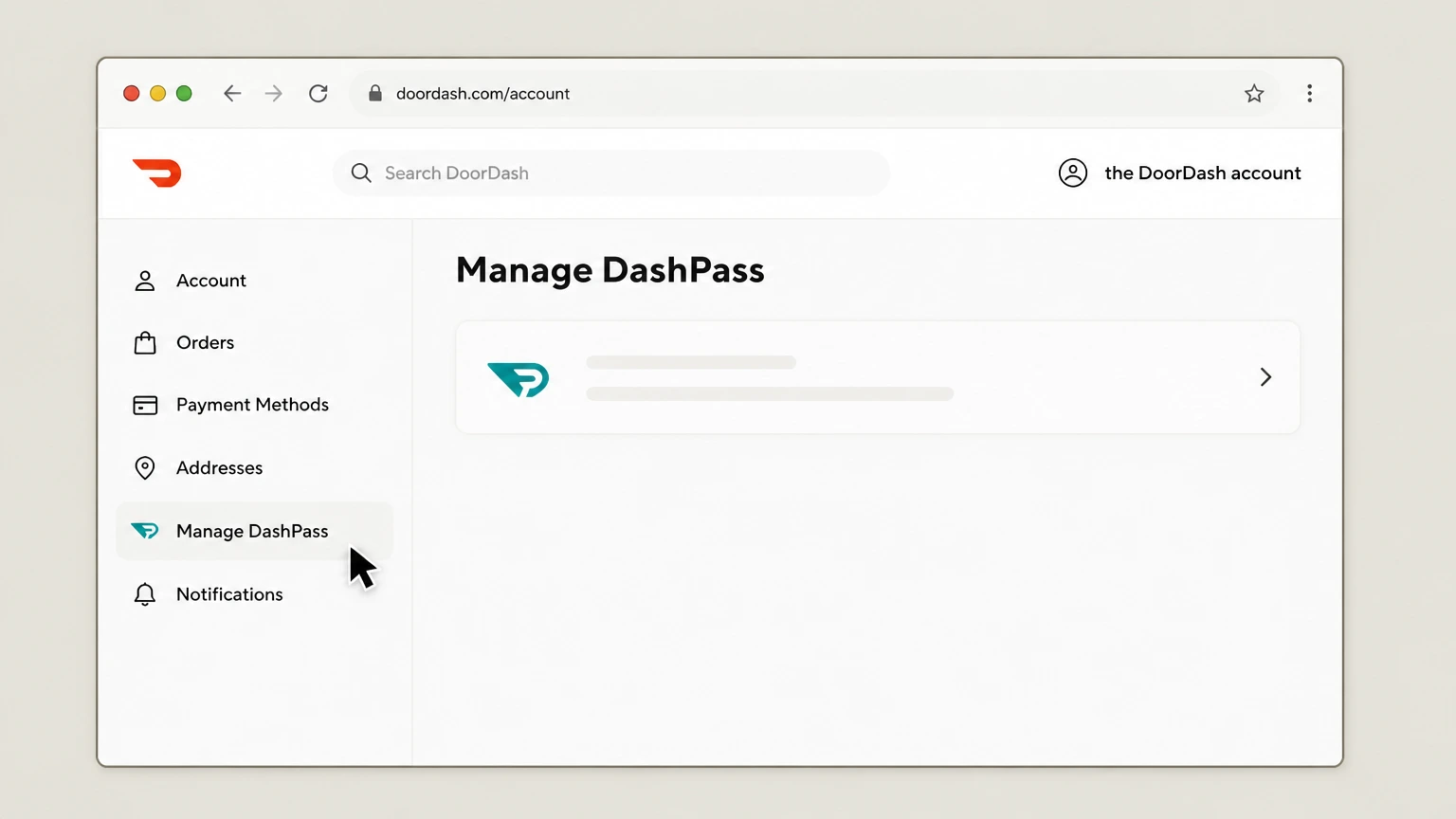Click the loading placeholder text on the DashPass card
This screenshot has height=819, width=1456.
[x=770, y=378]
